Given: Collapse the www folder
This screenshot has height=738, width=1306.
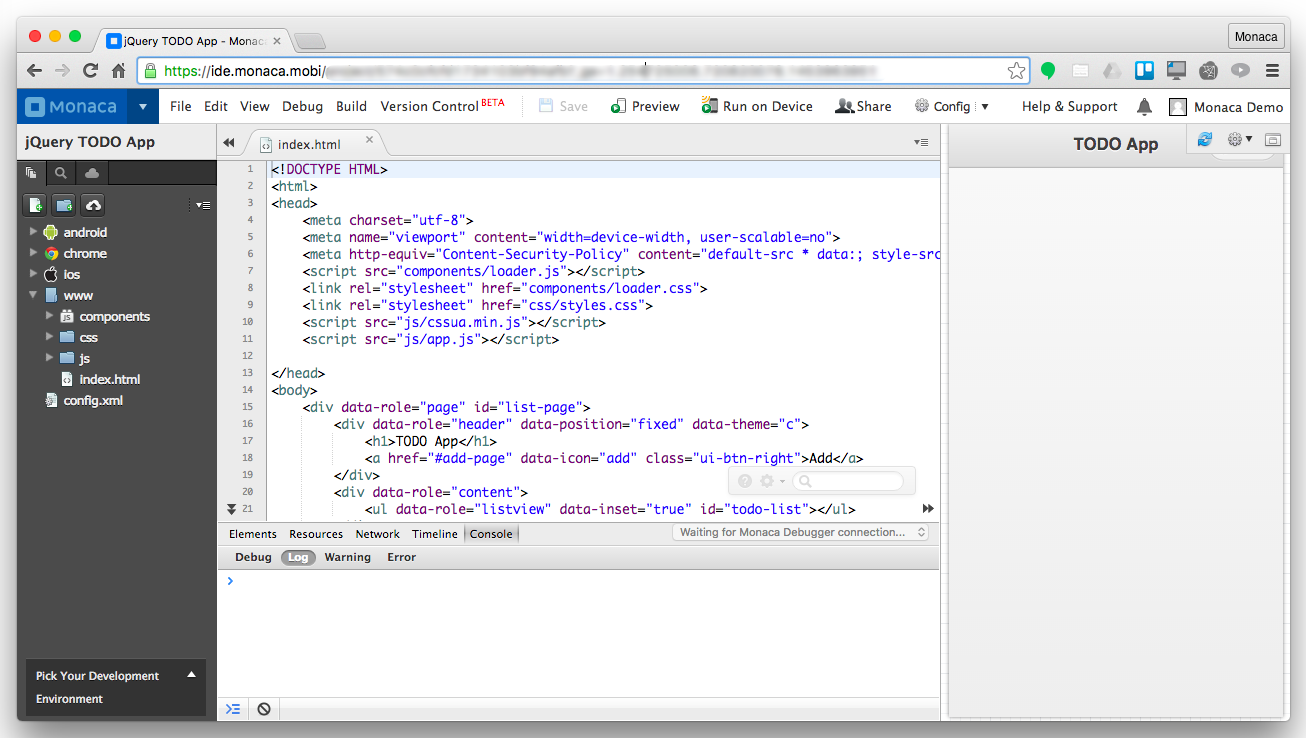Looking at the screenshot, I should click(33, 295).
